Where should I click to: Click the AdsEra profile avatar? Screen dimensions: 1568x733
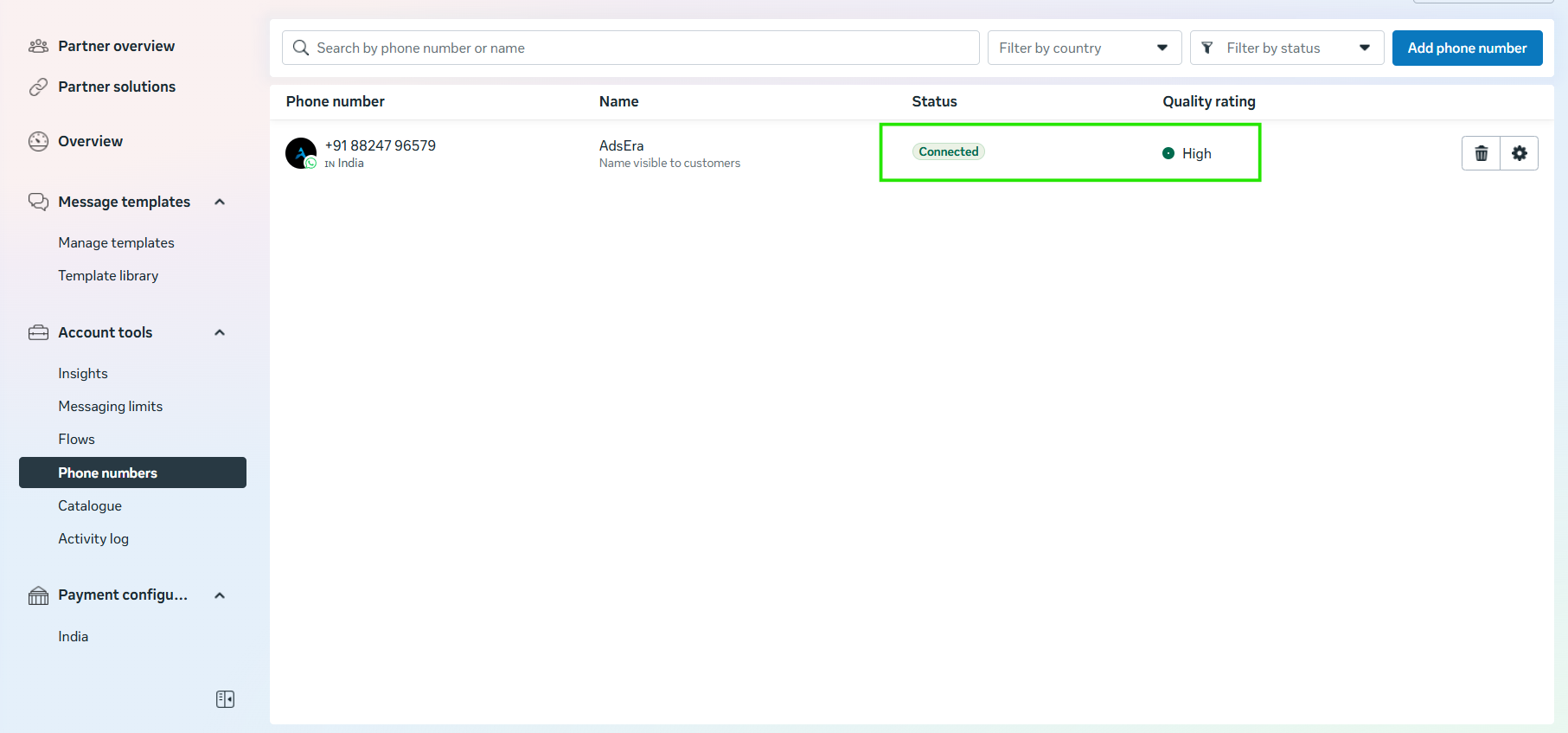coord(301,153)
